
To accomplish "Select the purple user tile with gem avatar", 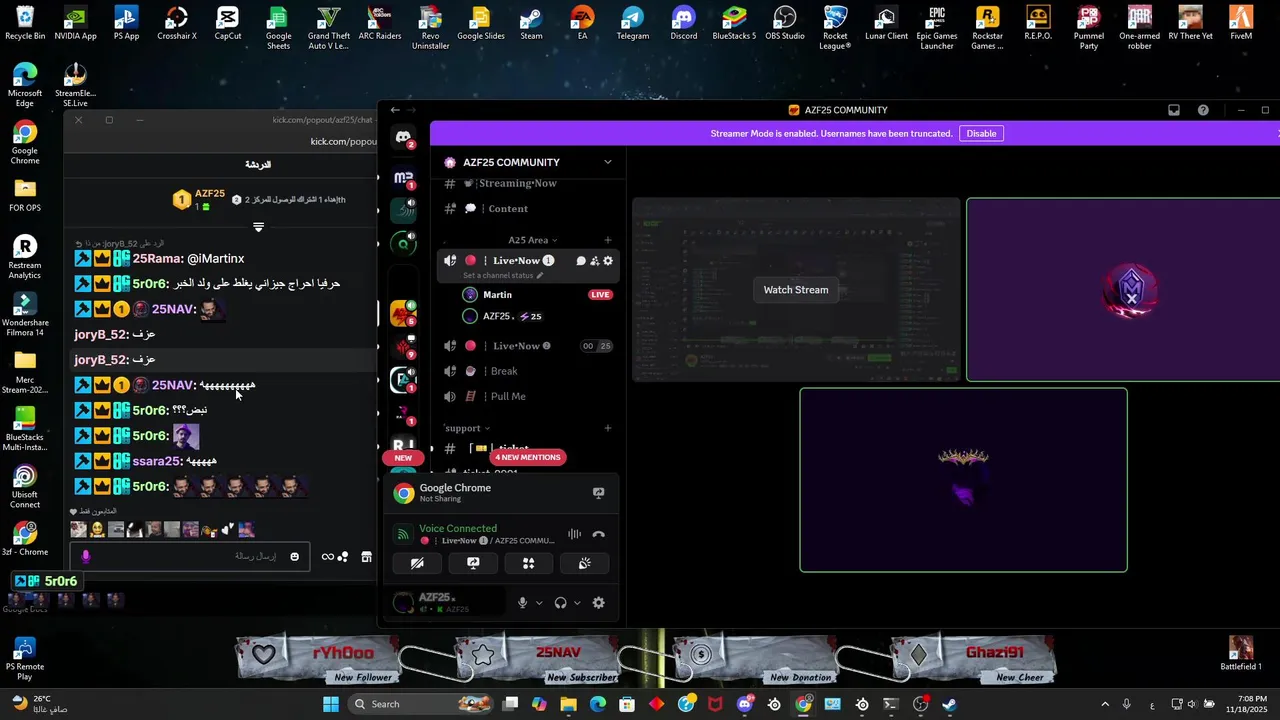I will [x=1123, y=290].
